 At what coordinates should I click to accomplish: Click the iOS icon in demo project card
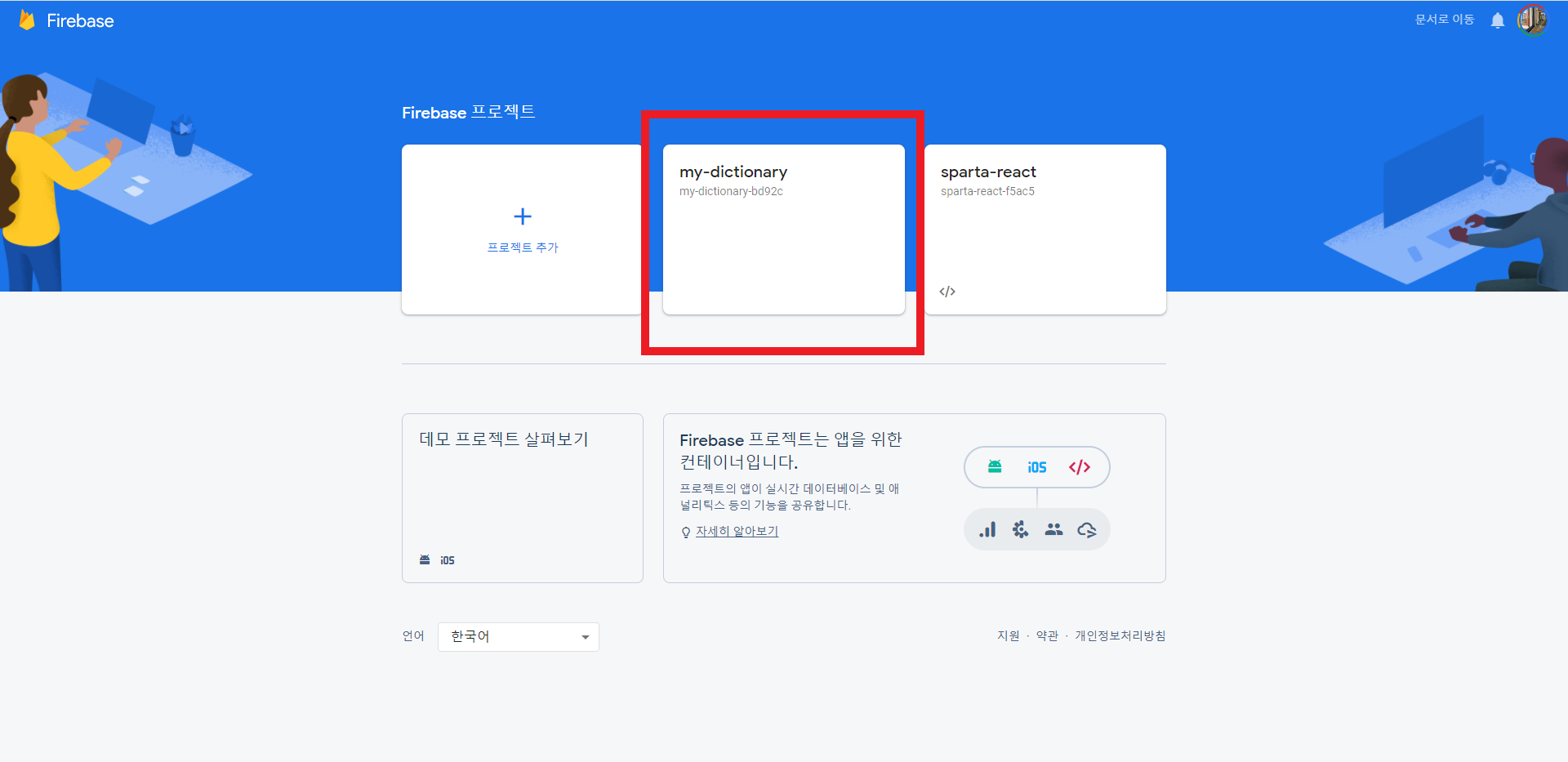pyautogui.click(x=448, y=560)
